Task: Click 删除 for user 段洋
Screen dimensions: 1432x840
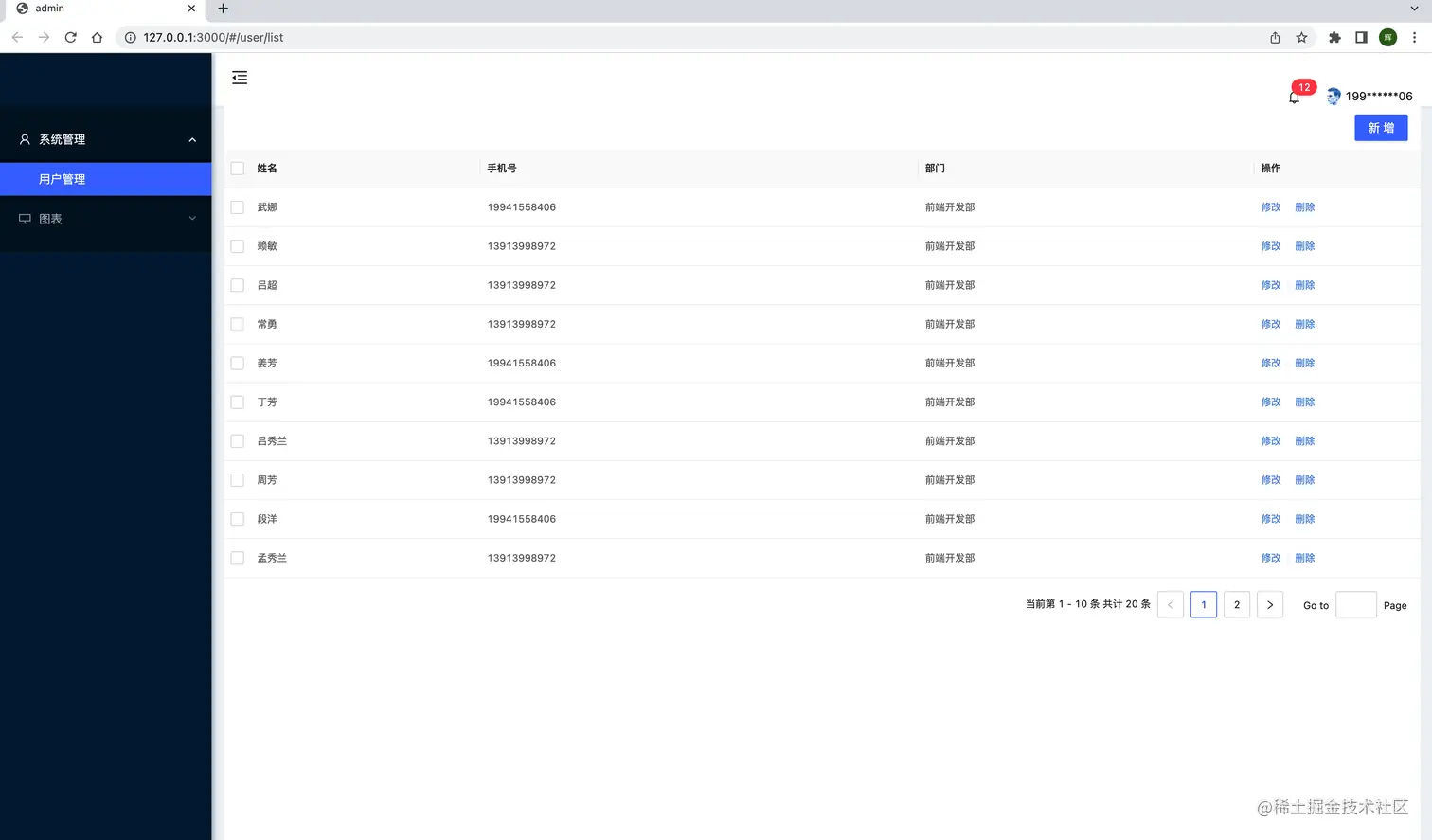Action: [x=1305, y=519]
